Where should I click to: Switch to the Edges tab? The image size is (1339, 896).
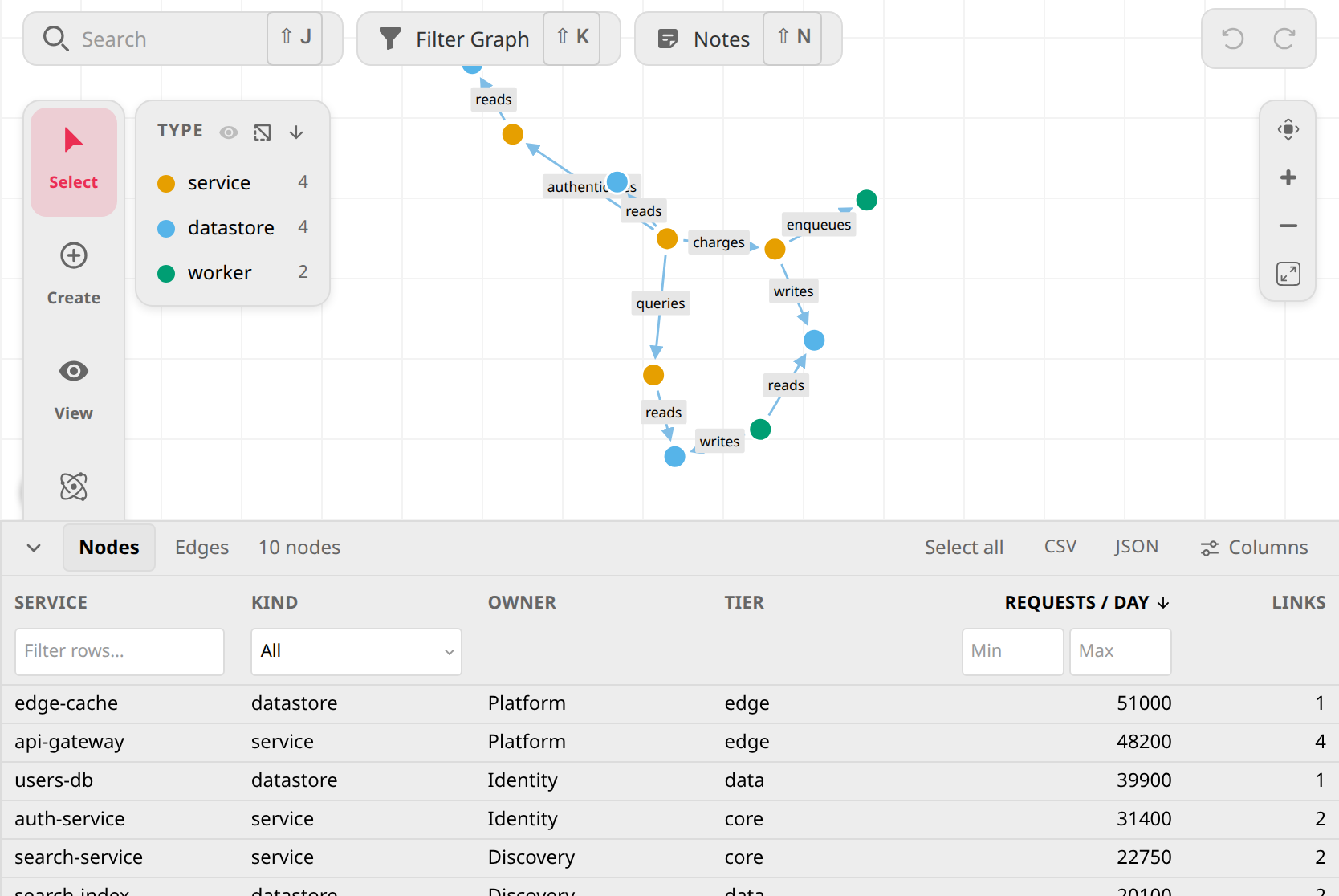pos(202,548)
